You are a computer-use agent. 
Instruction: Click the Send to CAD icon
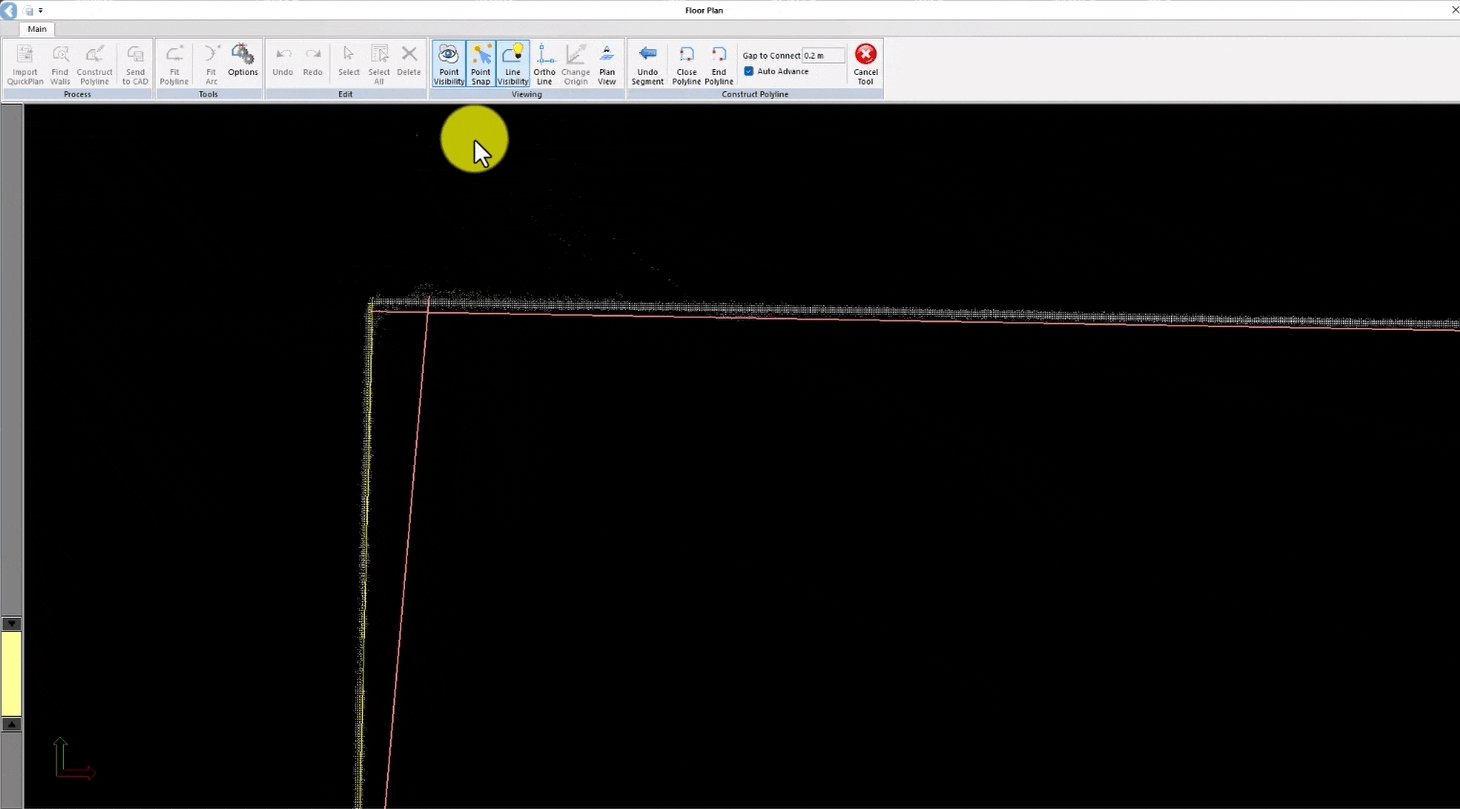(x=134, y=63)
